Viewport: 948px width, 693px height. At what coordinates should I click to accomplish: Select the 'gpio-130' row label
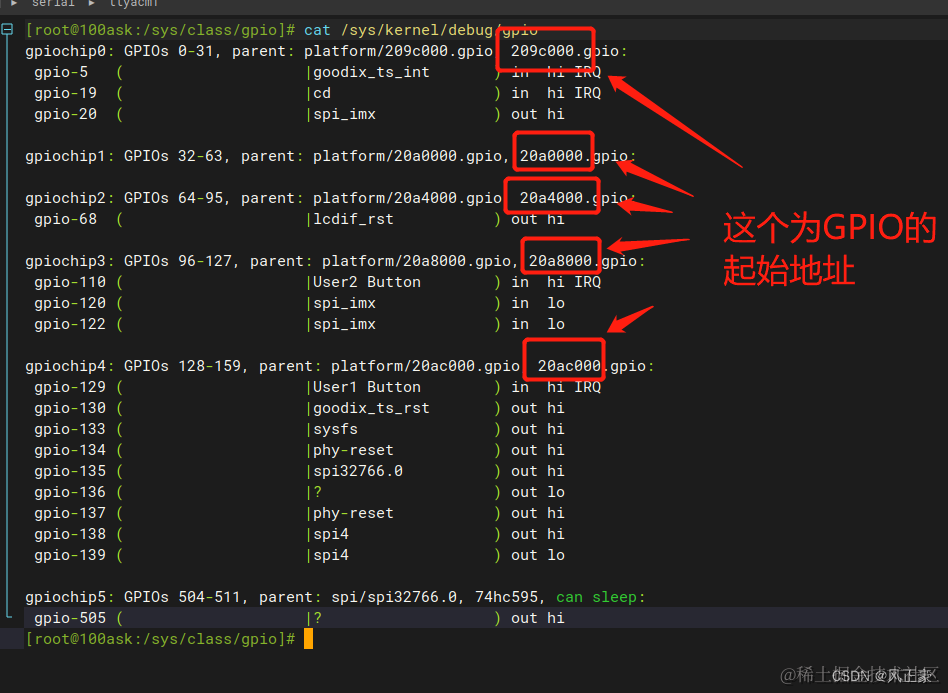pos(70,408)
